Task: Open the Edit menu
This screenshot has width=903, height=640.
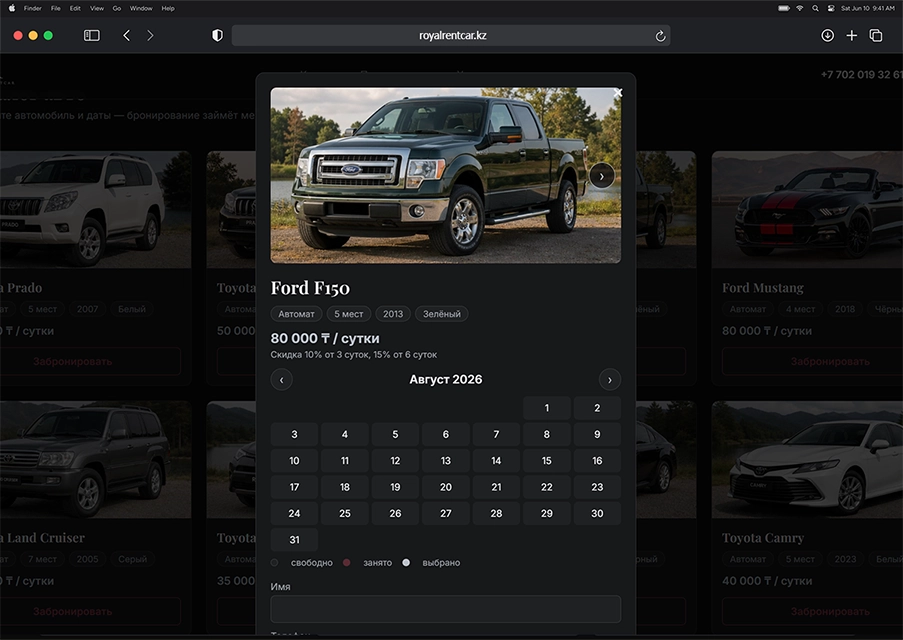Action: [x=75, y=8]
